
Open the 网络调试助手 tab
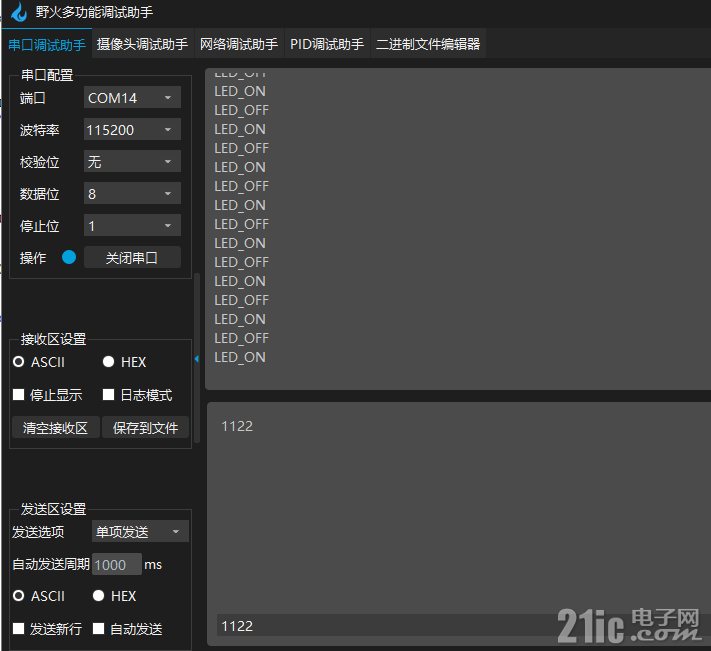(x=239, y=44)
